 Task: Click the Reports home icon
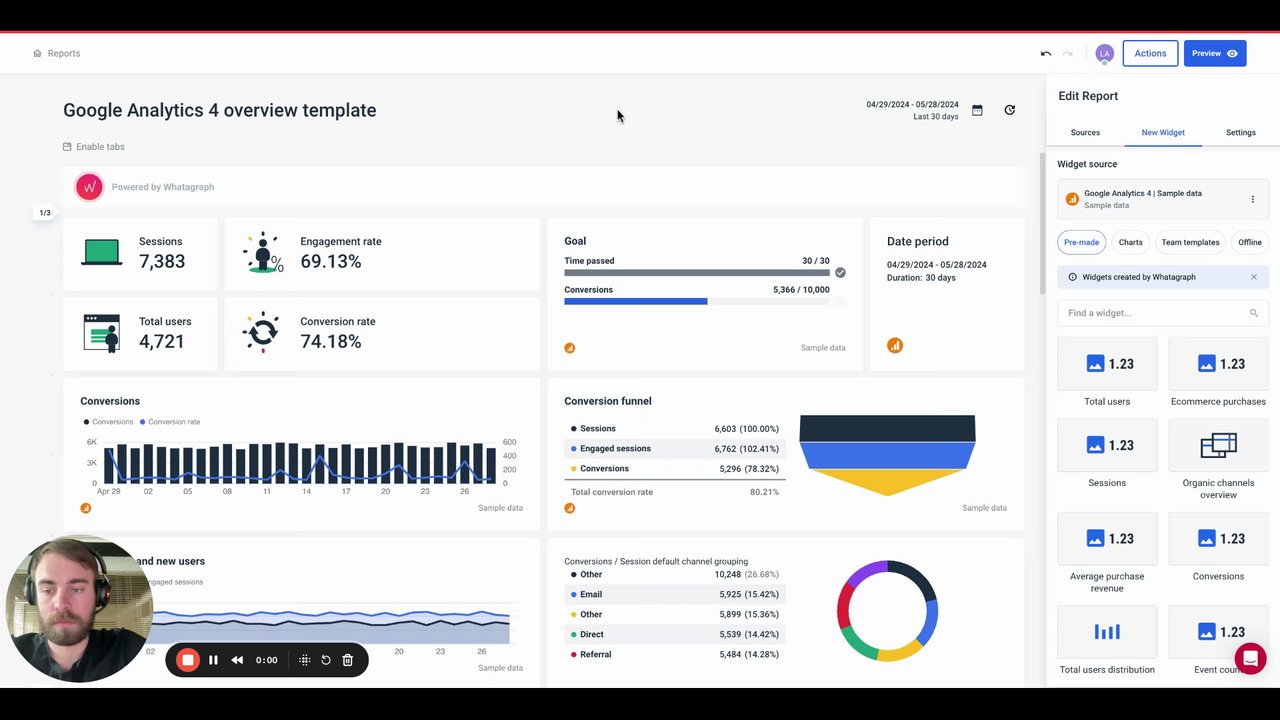(x=37, y=53)
